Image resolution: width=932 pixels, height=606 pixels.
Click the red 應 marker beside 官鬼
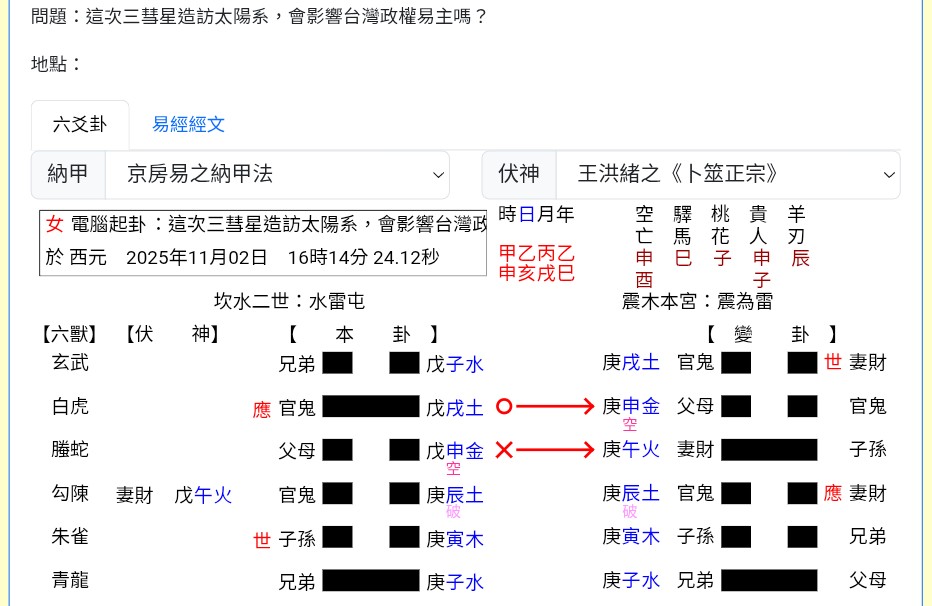coord(261,410)
